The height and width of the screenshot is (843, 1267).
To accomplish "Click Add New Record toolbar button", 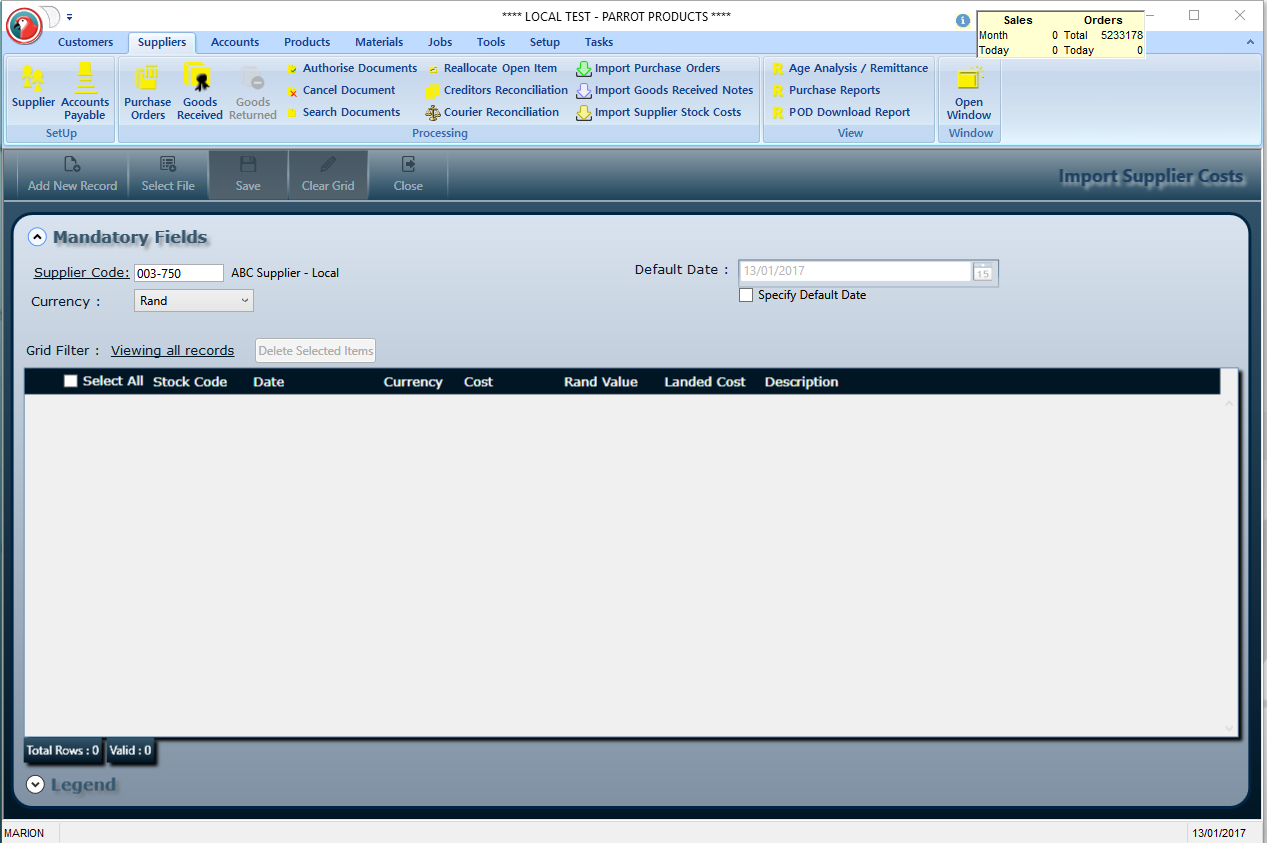I will pyautogui.click(x=72, y=175).
